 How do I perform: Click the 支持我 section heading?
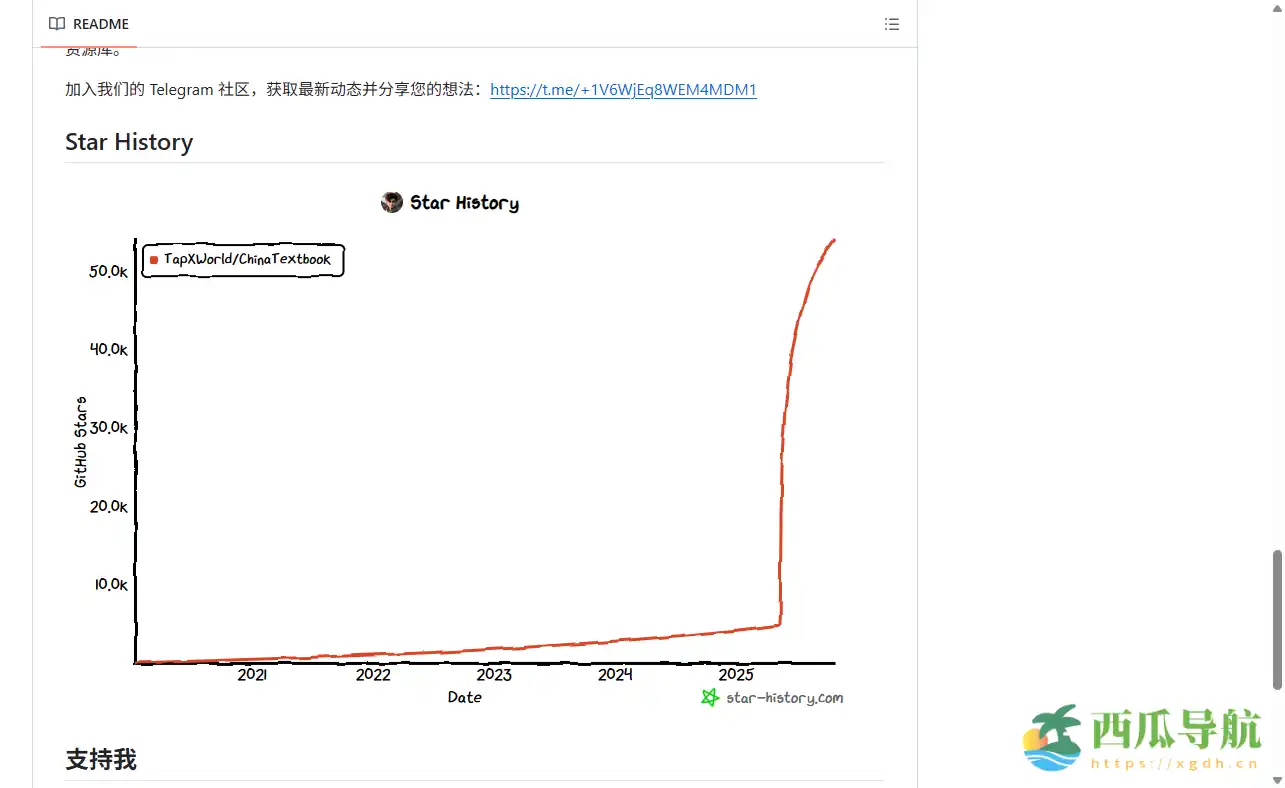(101, 759)
